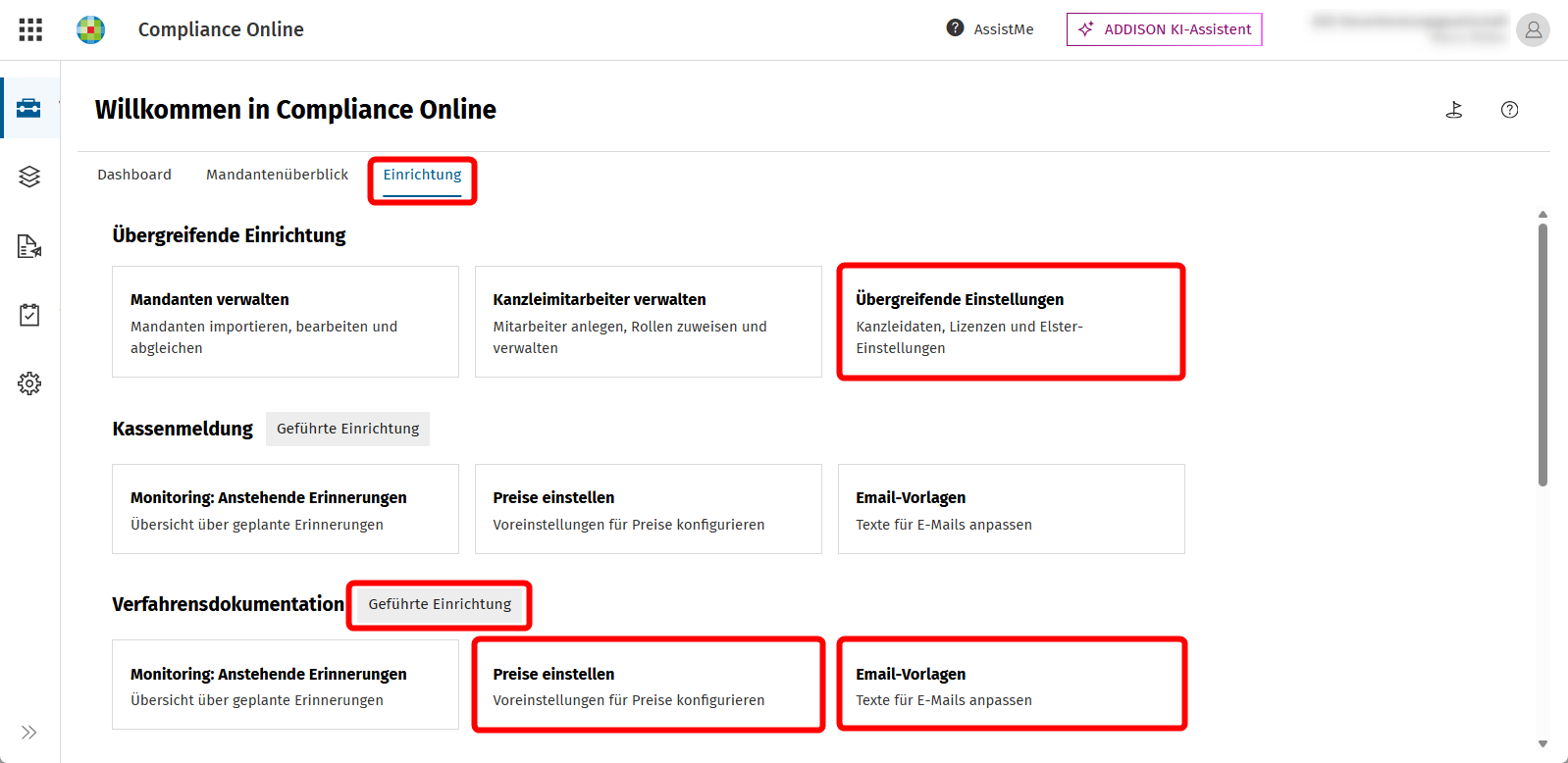Click the help question mark beside the title
The width and height of the screenshot is (1568, 763).
click(x=1509, y=110)
